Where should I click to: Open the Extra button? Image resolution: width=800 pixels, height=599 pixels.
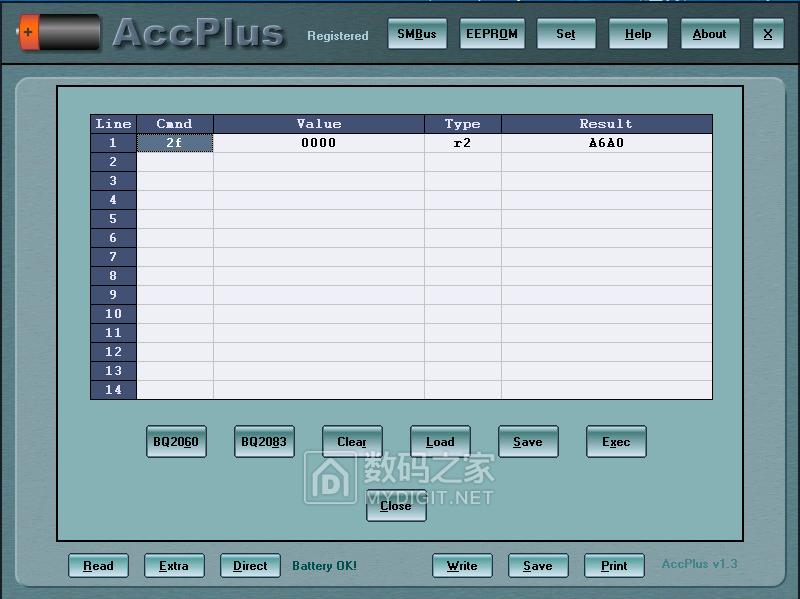[x=174, y=566]
